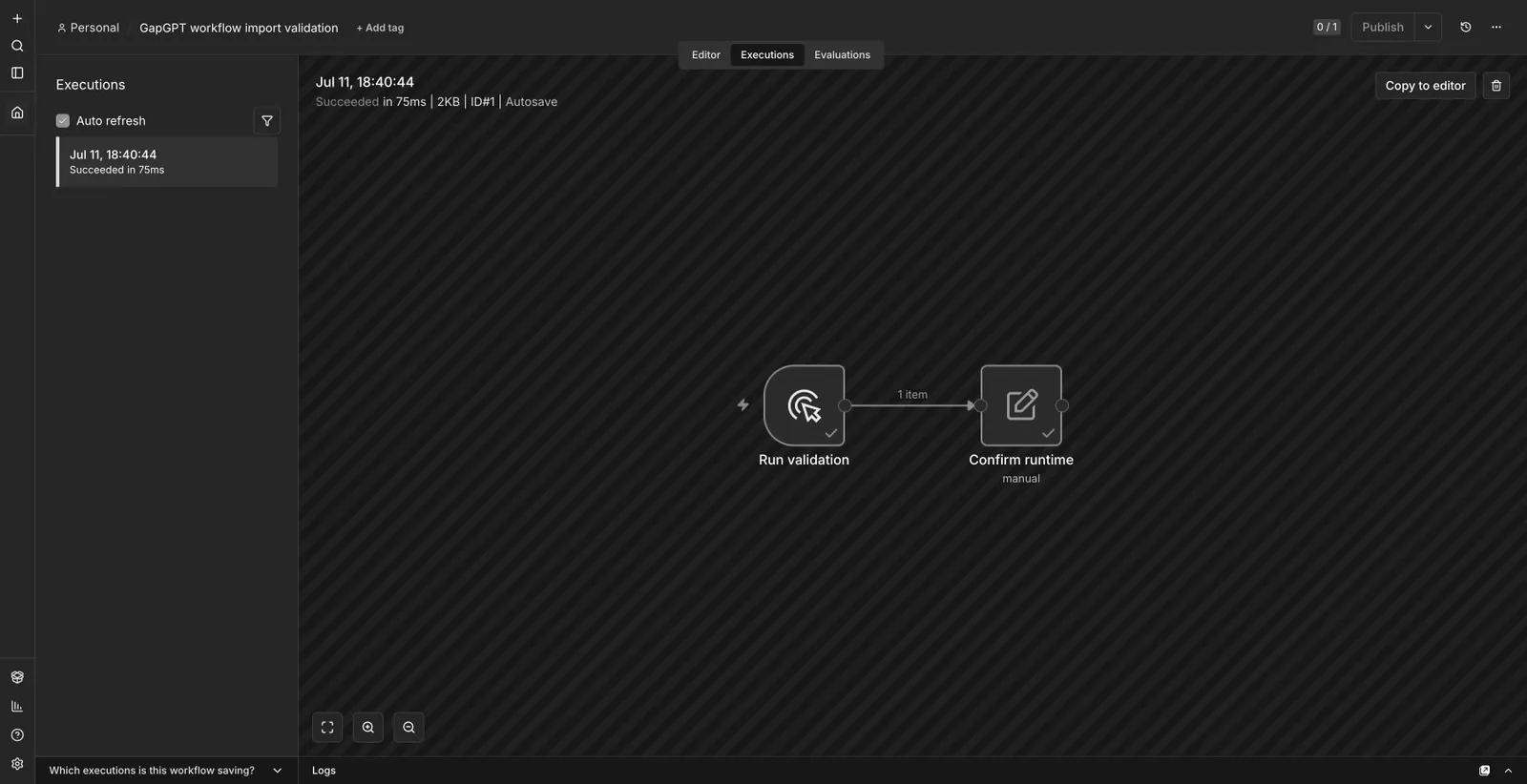Fit canvas view to screen
The image size is (1527, 784).
pos(327,728)
